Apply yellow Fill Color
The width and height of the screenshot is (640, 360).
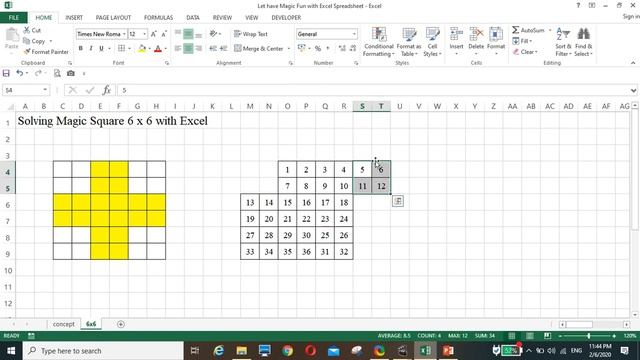[142, 49]
